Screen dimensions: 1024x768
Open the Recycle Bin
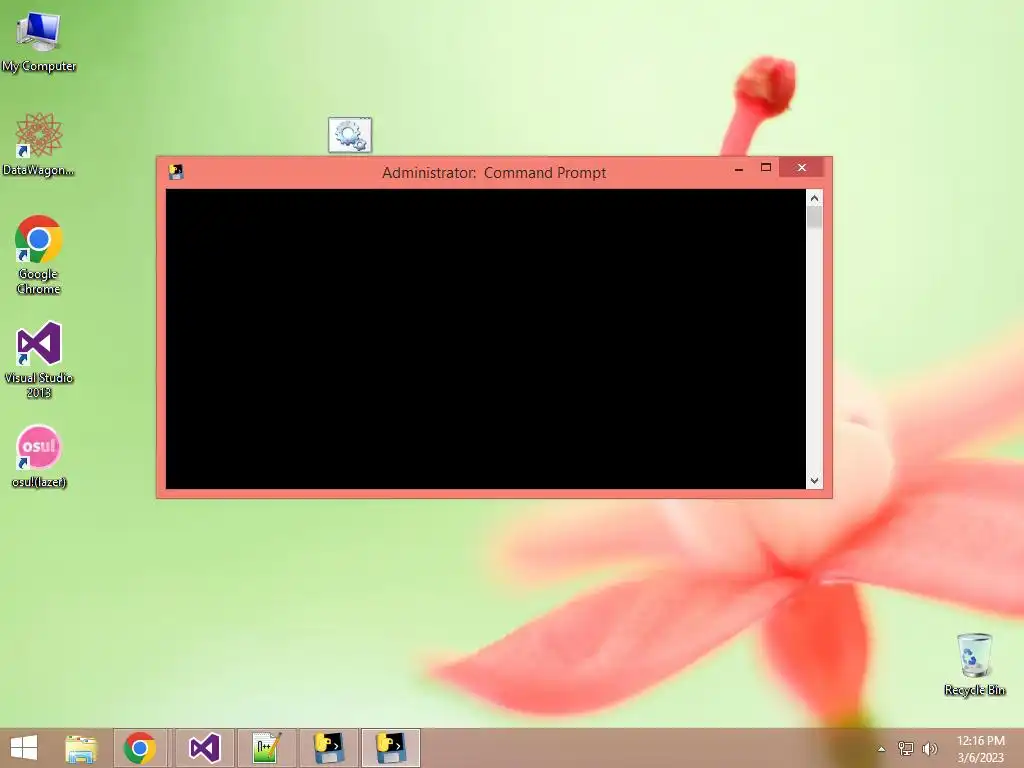coord(974,664)
